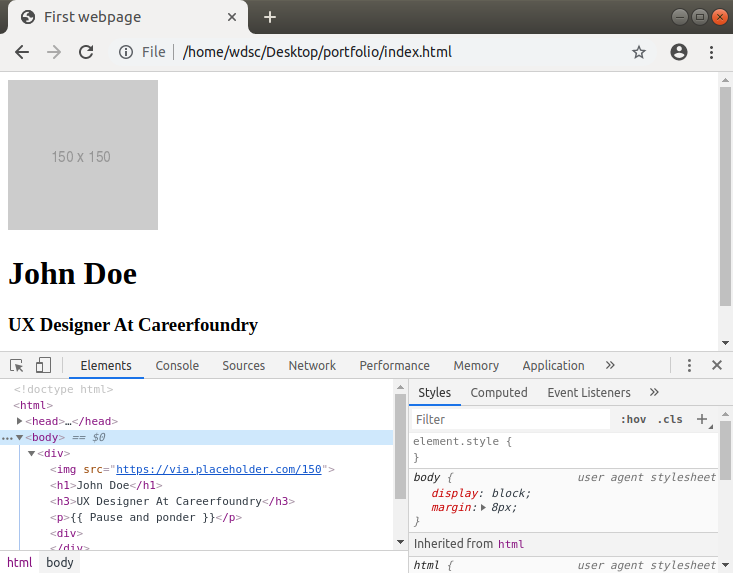The width and height of the screenshot is (733, 573).
Task: Close the DevTools panel
Action: (717, 365)
